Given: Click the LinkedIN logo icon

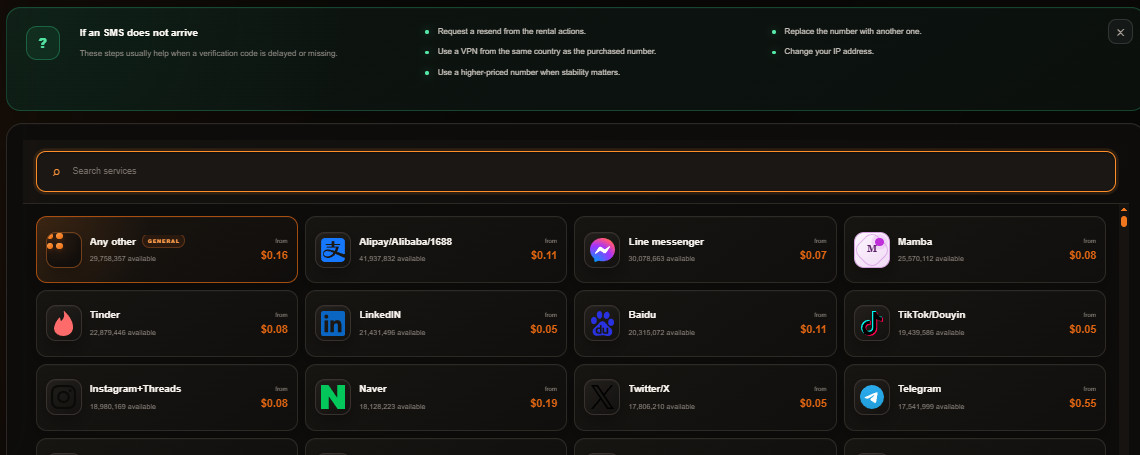Looking at the screenshot, I should click(x=333, y=323).
